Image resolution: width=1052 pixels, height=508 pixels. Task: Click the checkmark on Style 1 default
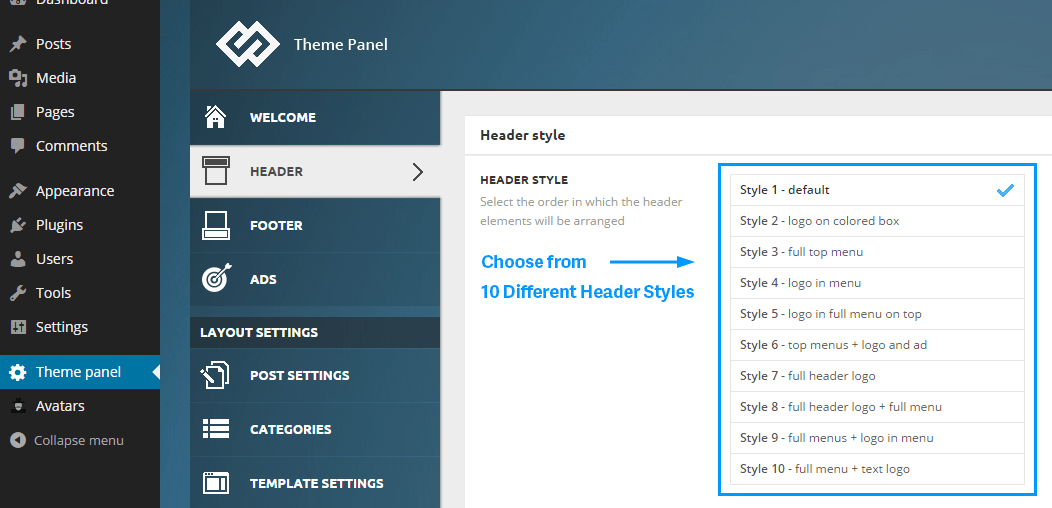[1005, 191]
